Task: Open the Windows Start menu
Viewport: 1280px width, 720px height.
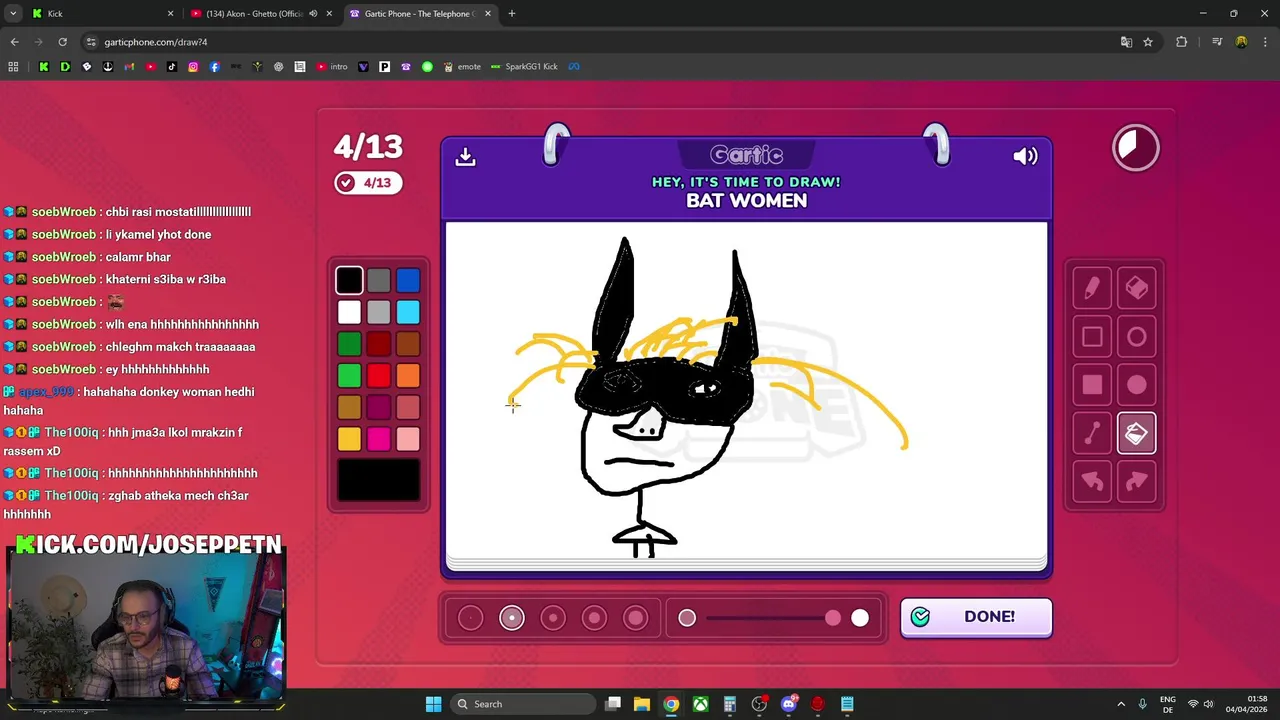Action: [433, 704]
